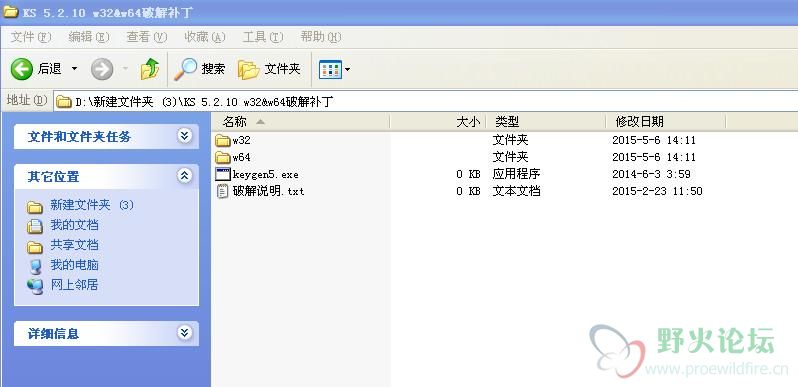
Task: Open the 工具(T) menu
Action: pyautogui.click(x=263, y=37)
